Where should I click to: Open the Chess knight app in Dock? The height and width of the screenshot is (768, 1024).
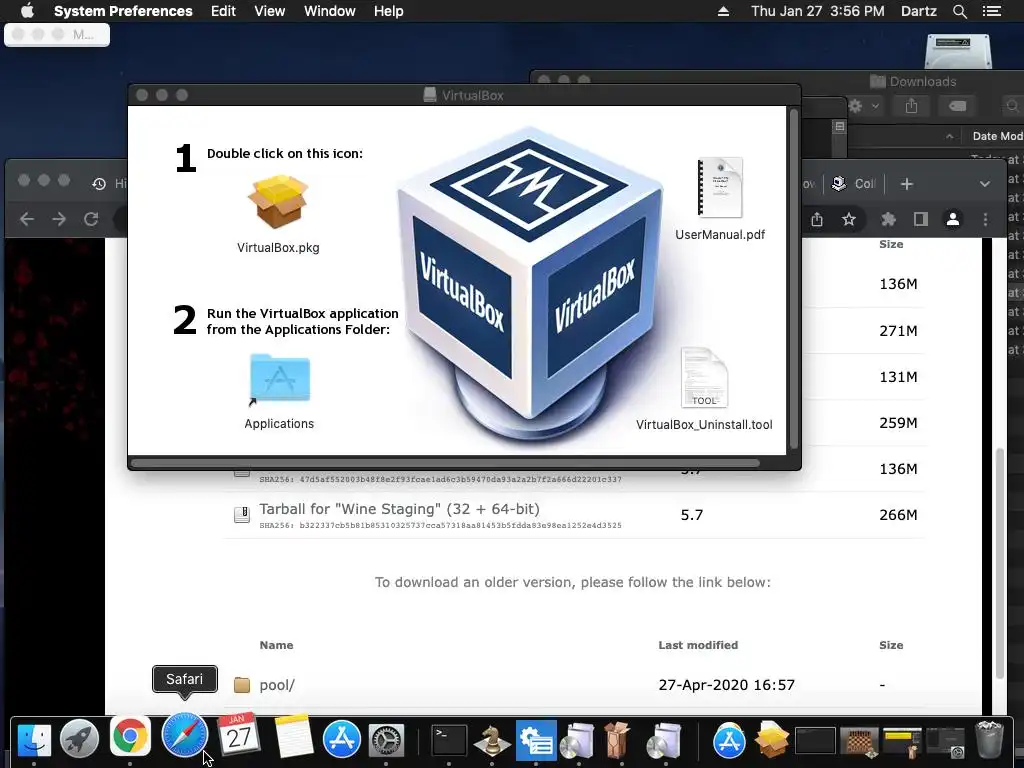[492, 740]
